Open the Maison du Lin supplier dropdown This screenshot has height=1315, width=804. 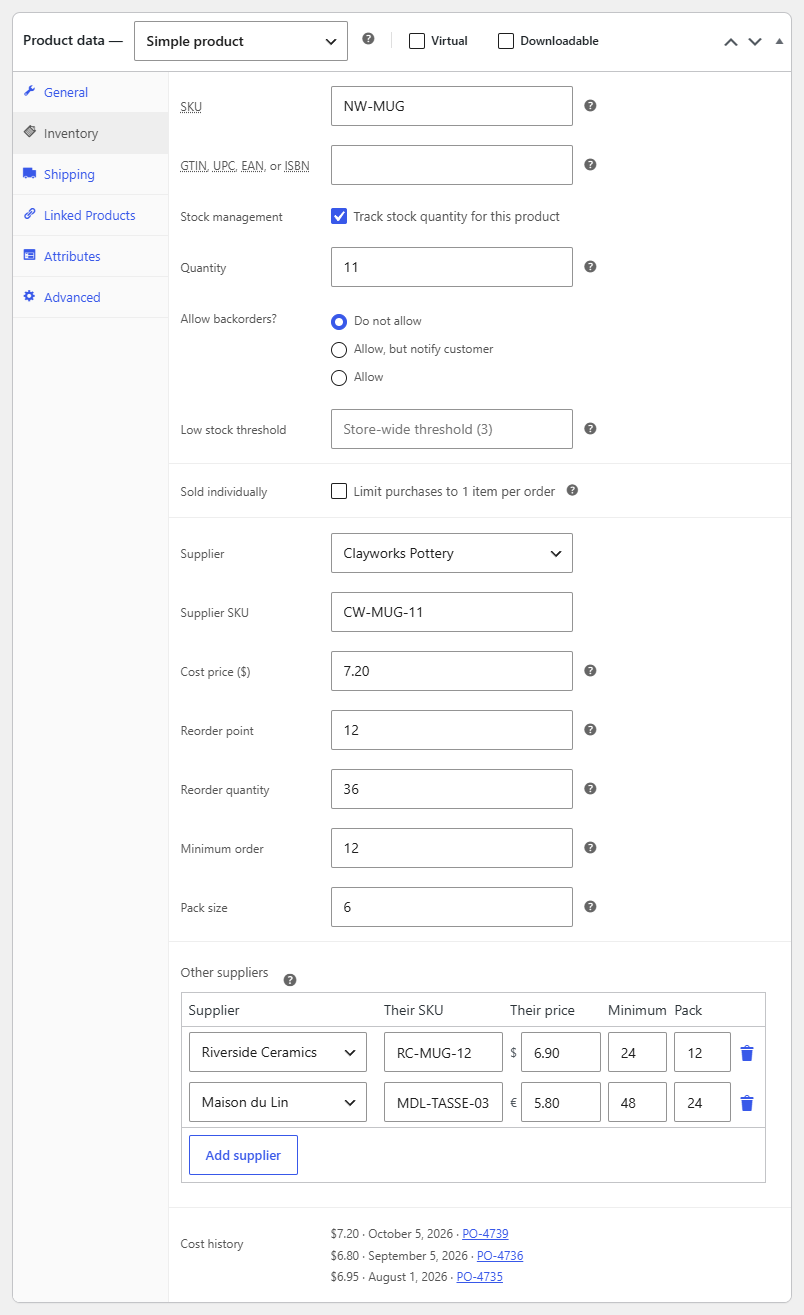click(278, 1102)
